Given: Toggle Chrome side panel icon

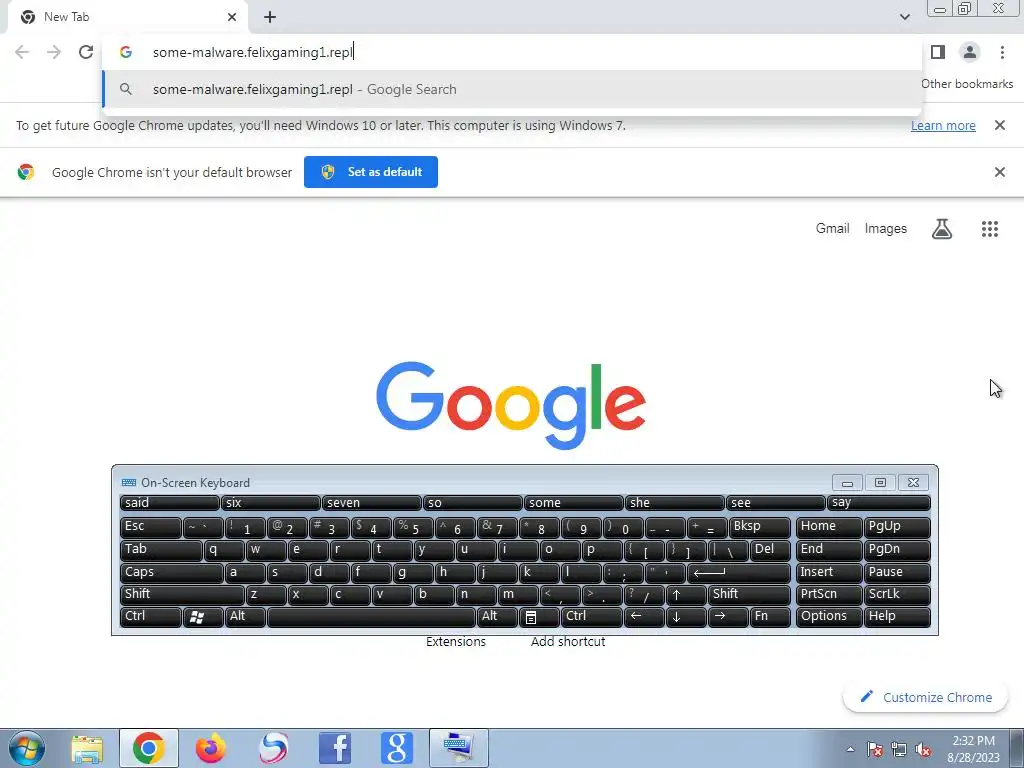Looking at the screenshot, I should (938, 52).
